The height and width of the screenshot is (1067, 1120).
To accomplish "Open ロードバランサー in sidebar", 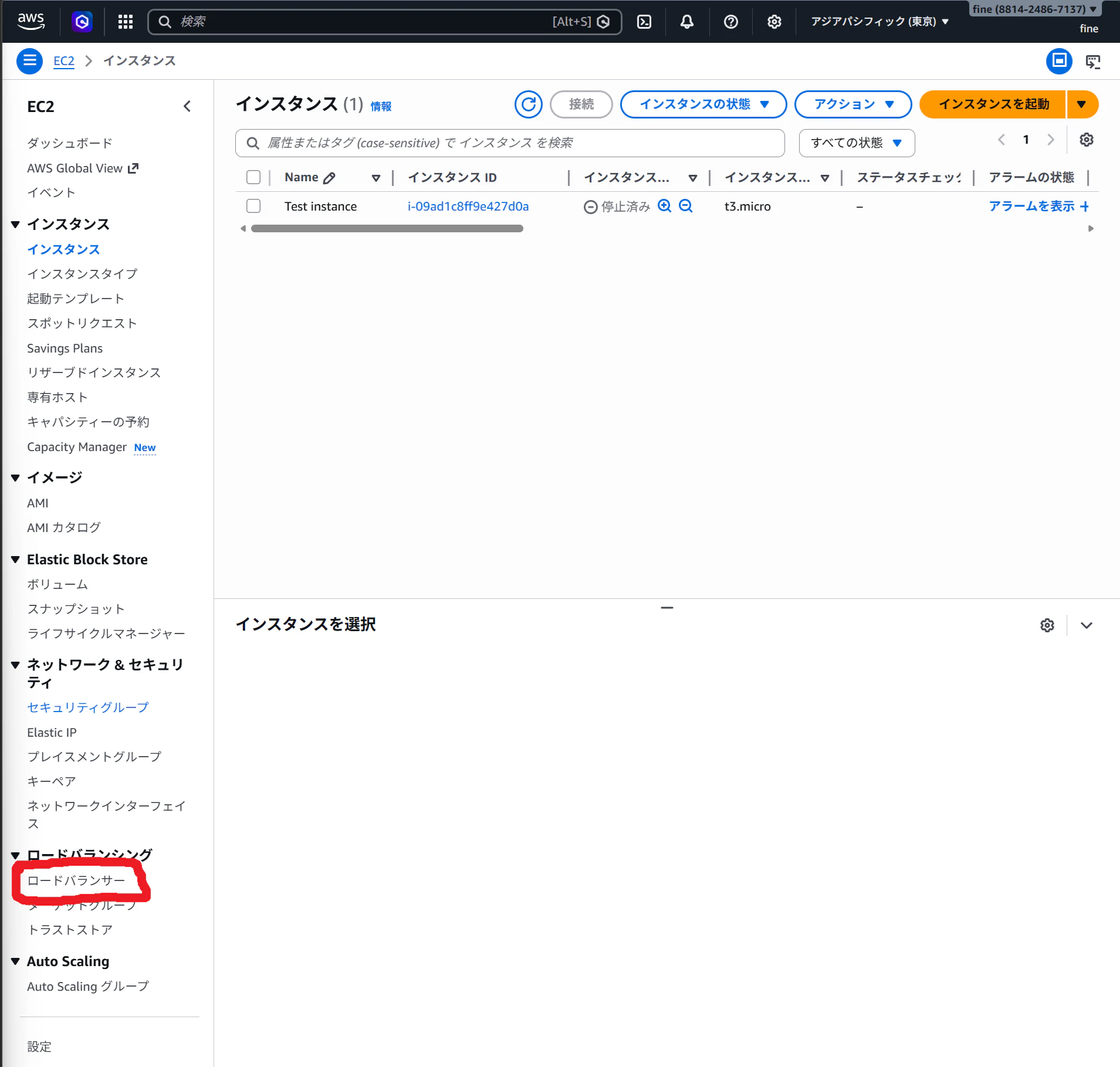I will click(x=76, y=880).
